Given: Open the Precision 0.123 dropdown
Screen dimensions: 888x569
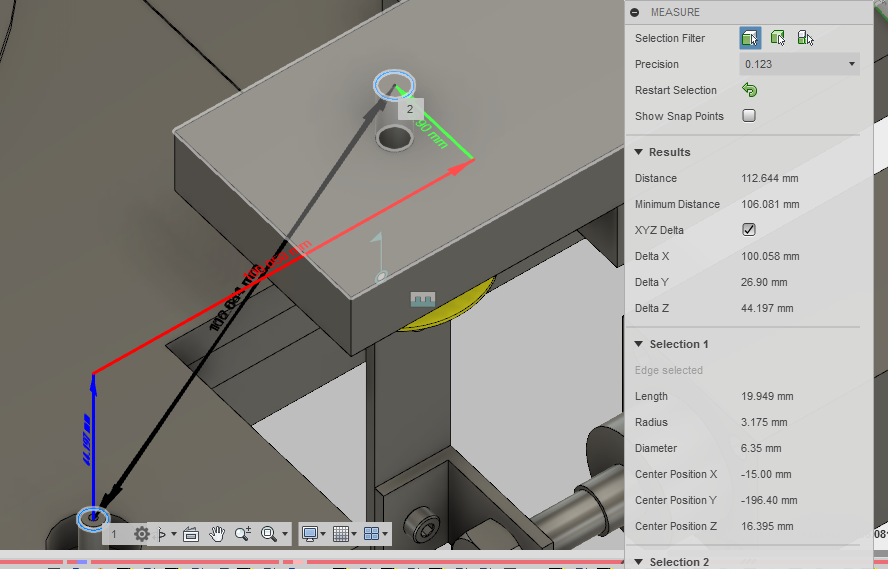Looking at the screenshot, I should click(x=799, y=64).
